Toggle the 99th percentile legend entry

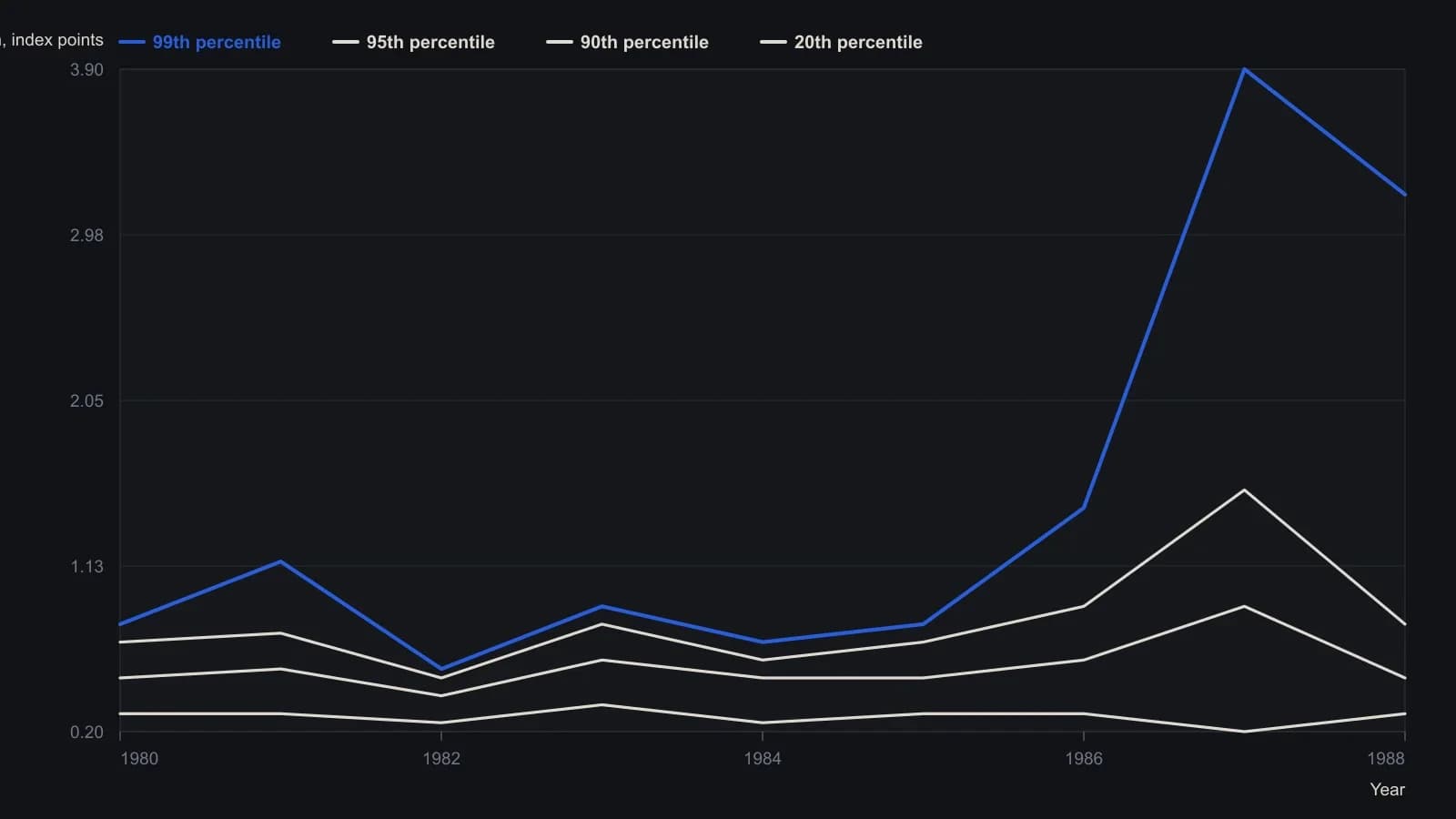pyautogui.click(x=199, y=42)
